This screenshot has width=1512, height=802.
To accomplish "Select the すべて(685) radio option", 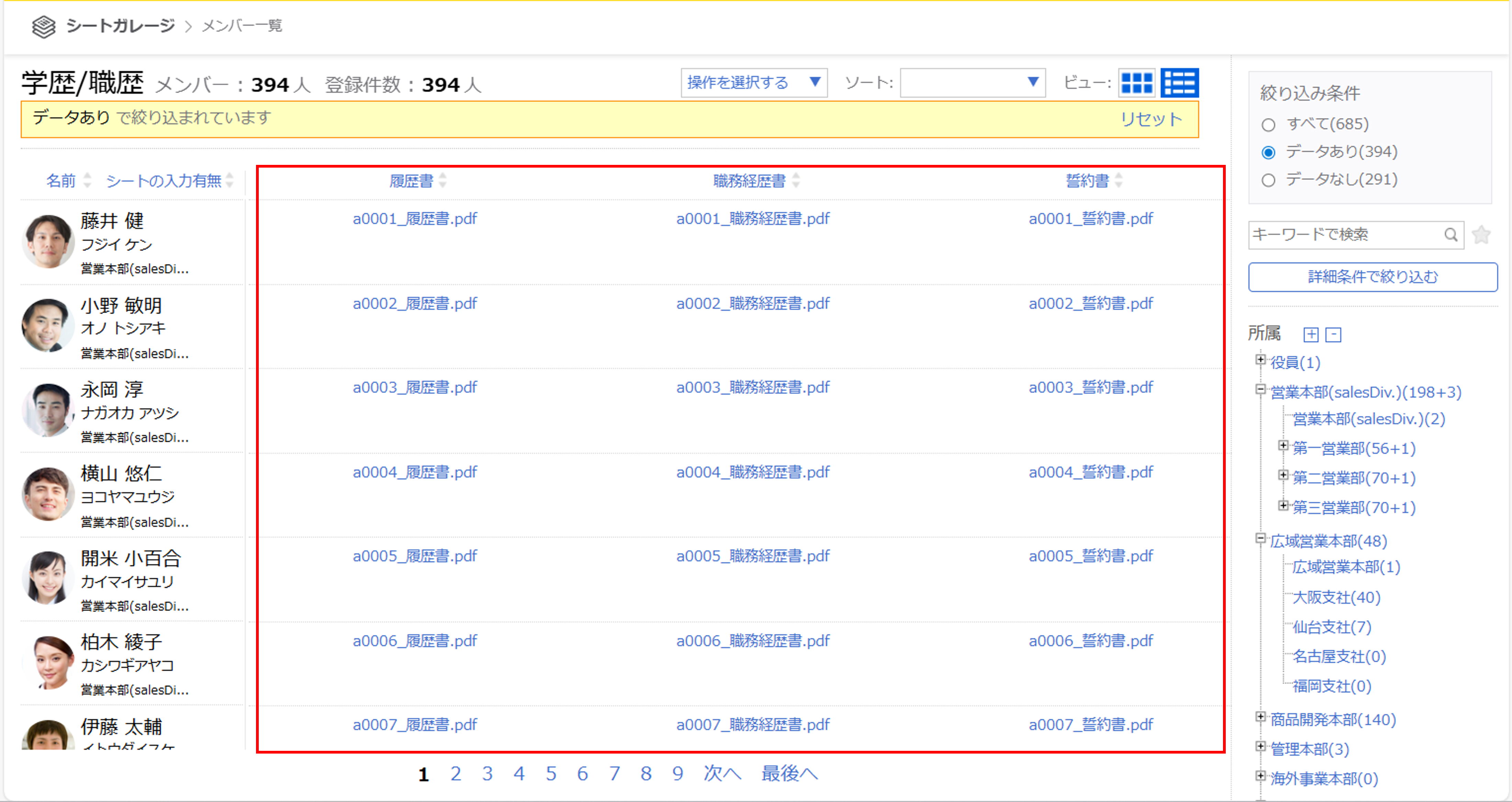I will click(1268, 125).
